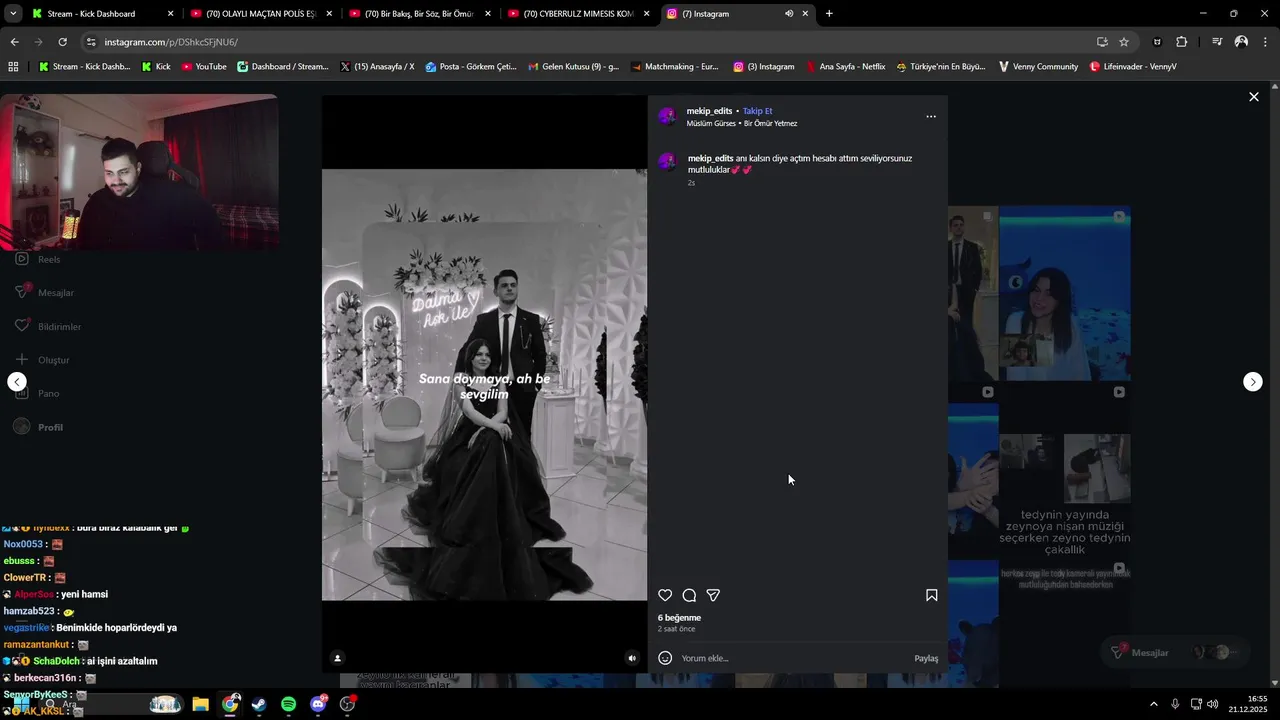Toggle the video sound speaker icon
The width and height of the screenshot is (1280, 720).
click(x=631, y=658)
